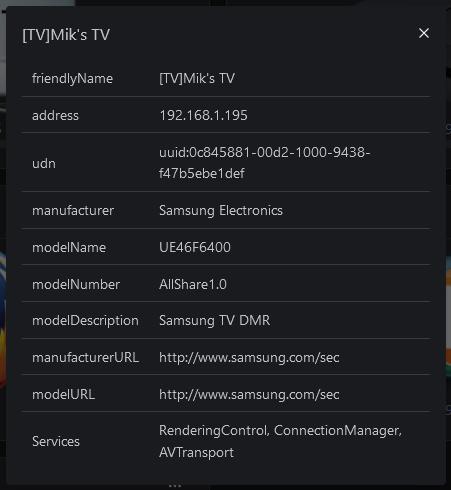
Task: Select the friendlyName value [TV]Mik's TV
Action: [197, 79]
